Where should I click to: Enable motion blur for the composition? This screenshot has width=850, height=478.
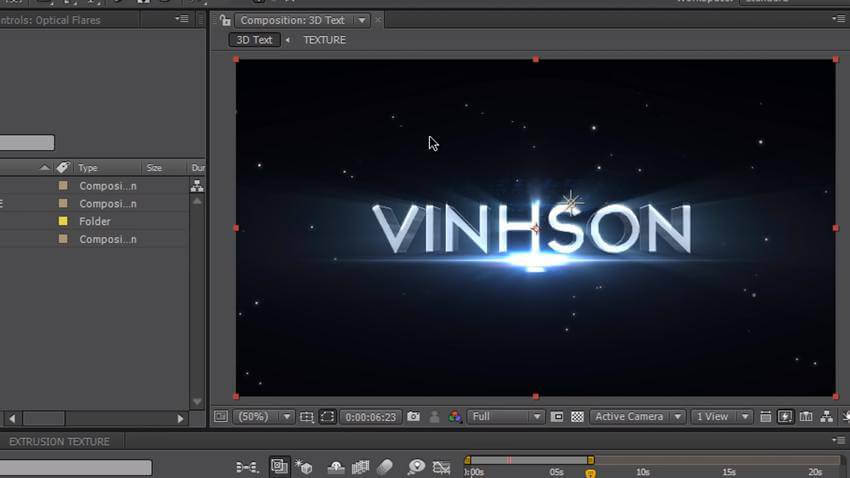pyautogui.click(x=384, y=467)
